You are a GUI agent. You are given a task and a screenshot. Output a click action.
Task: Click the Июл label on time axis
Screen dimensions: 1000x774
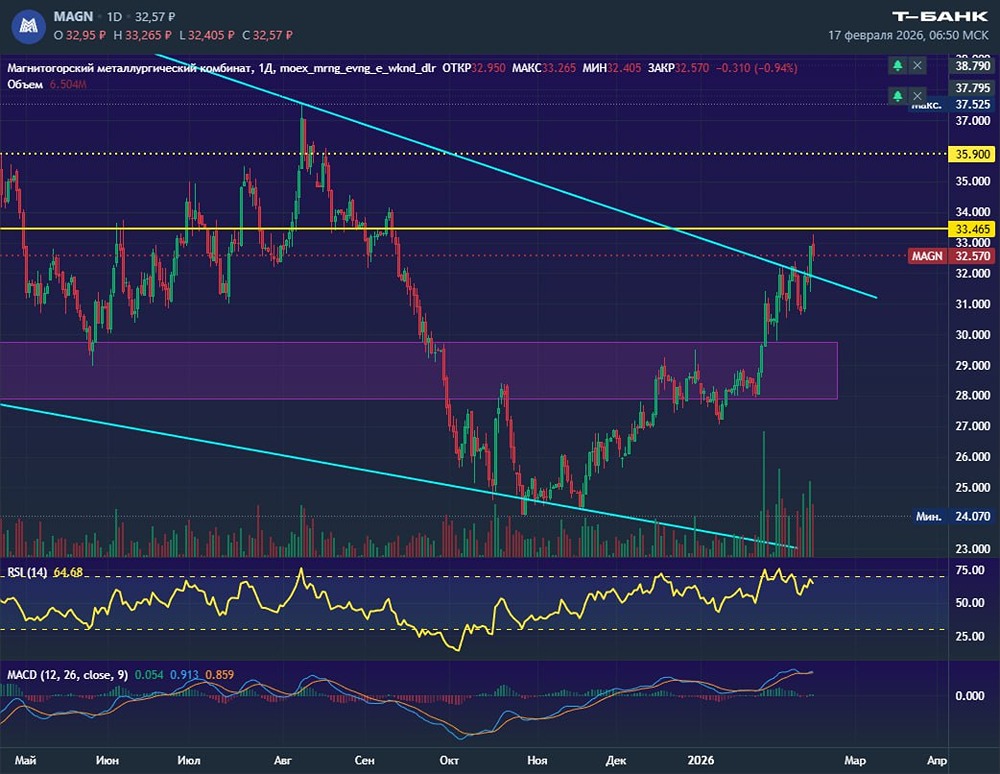(x=189, y=760)
